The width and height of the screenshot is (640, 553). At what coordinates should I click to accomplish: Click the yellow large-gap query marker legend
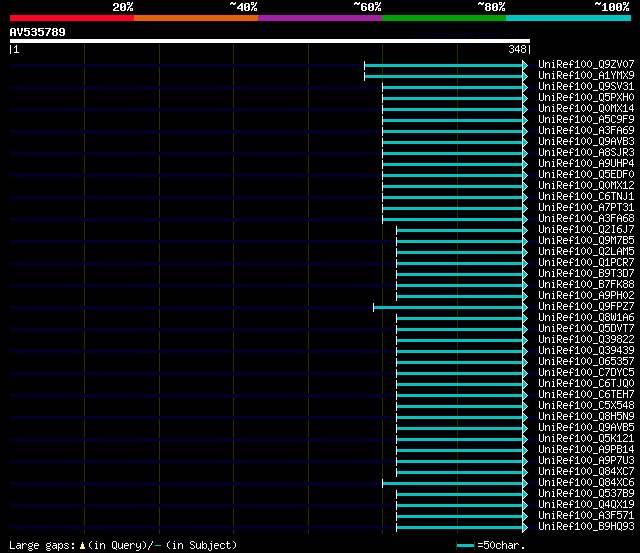(x=82, y=546)
